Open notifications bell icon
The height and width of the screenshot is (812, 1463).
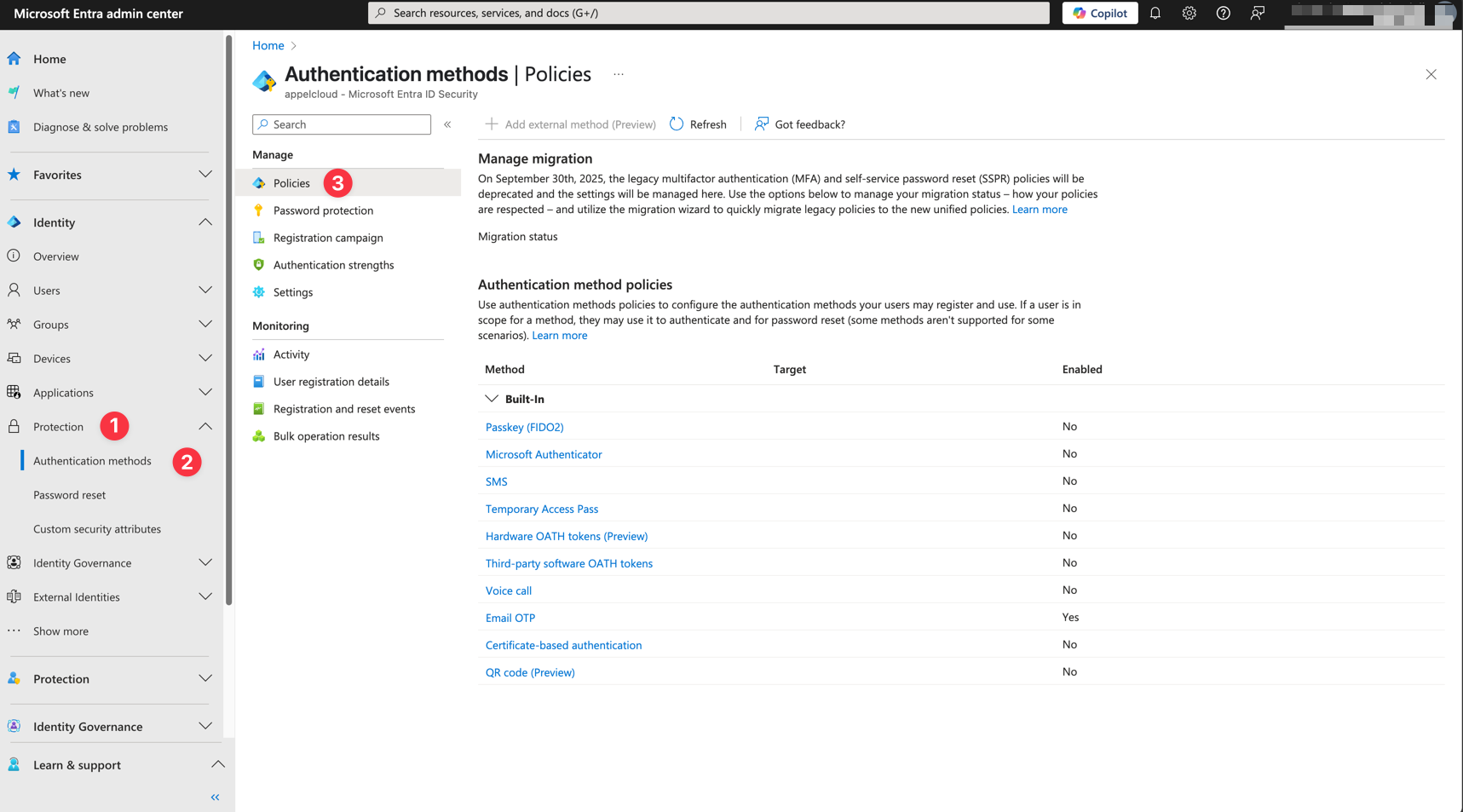tap(1155, 13)
